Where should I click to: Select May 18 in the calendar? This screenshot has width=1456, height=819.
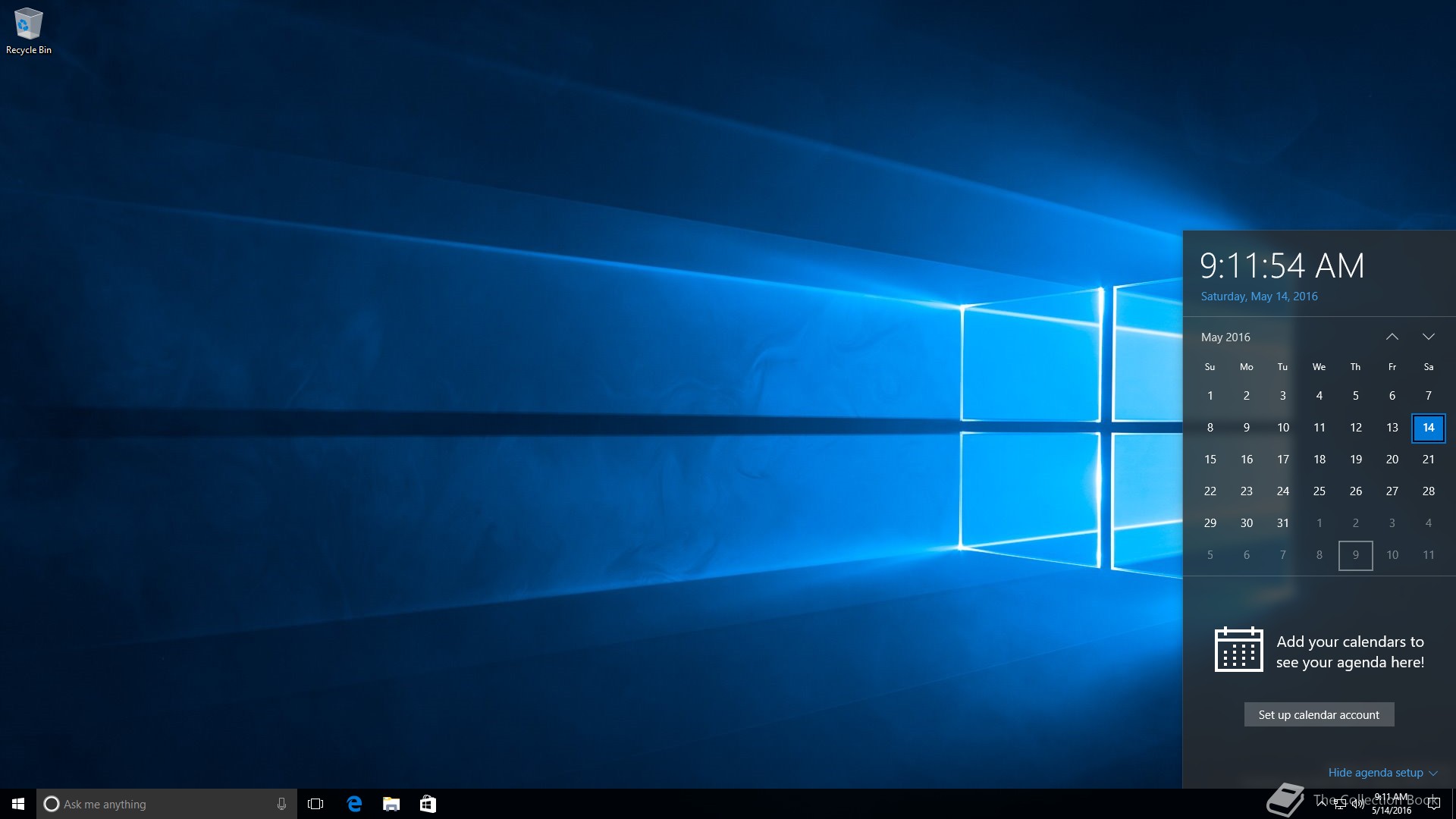pyautogui.click(x=1319, y=460)
